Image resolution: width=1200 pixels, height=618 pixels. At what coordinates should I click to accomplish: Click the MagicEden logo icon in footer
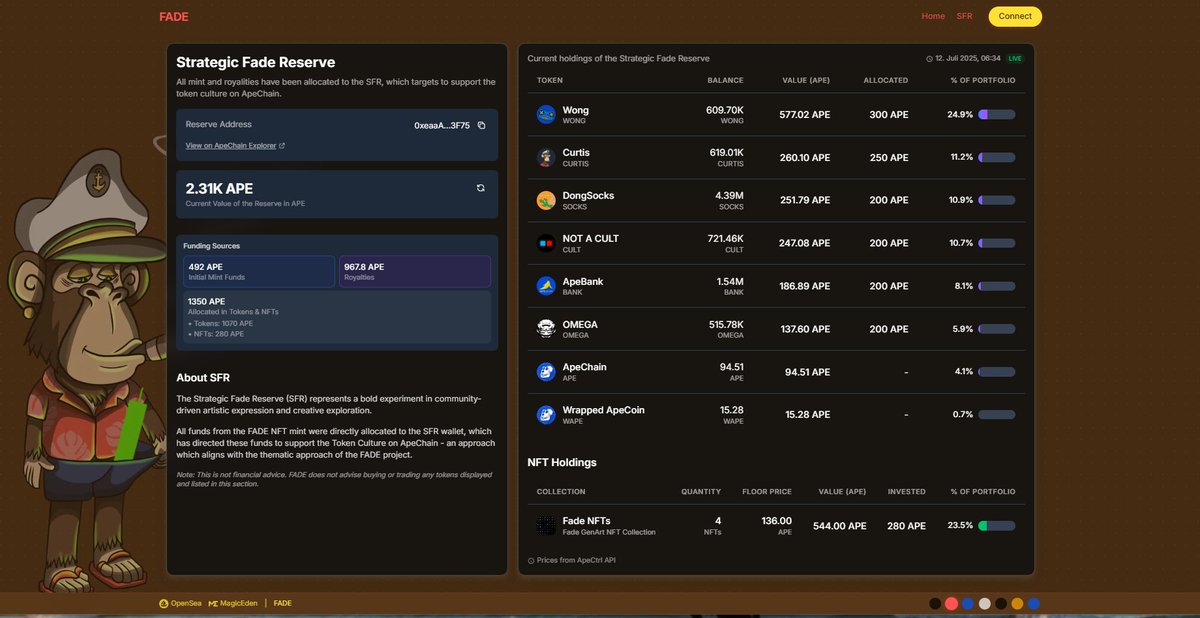point(212,604)
